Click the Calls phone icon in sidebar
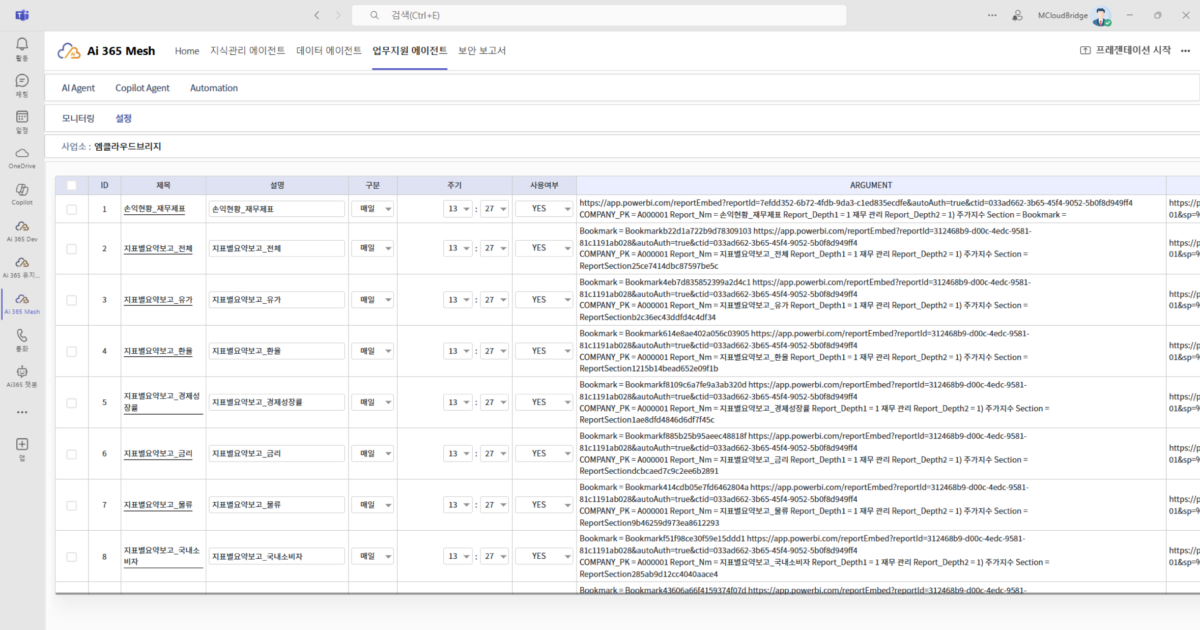The height and width of the screenshot is (630, 1200). (22, 336)
